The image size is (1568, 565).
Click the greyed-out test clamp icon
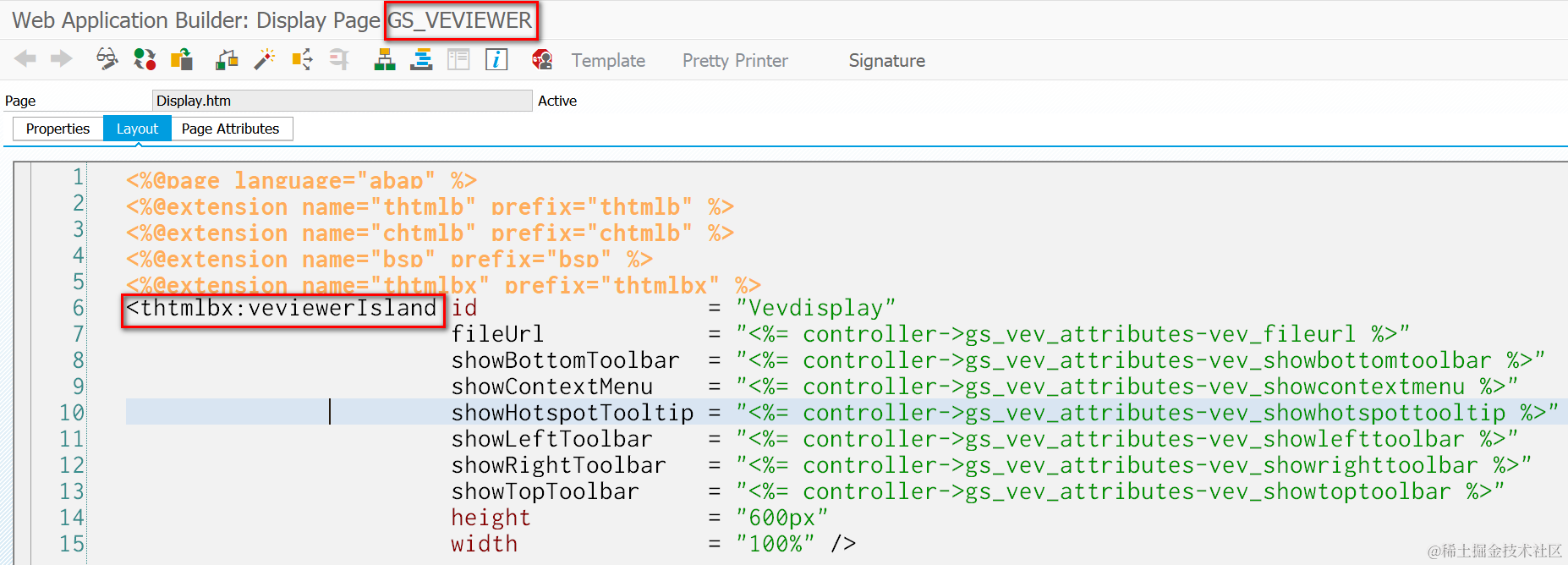click(339, 59)
